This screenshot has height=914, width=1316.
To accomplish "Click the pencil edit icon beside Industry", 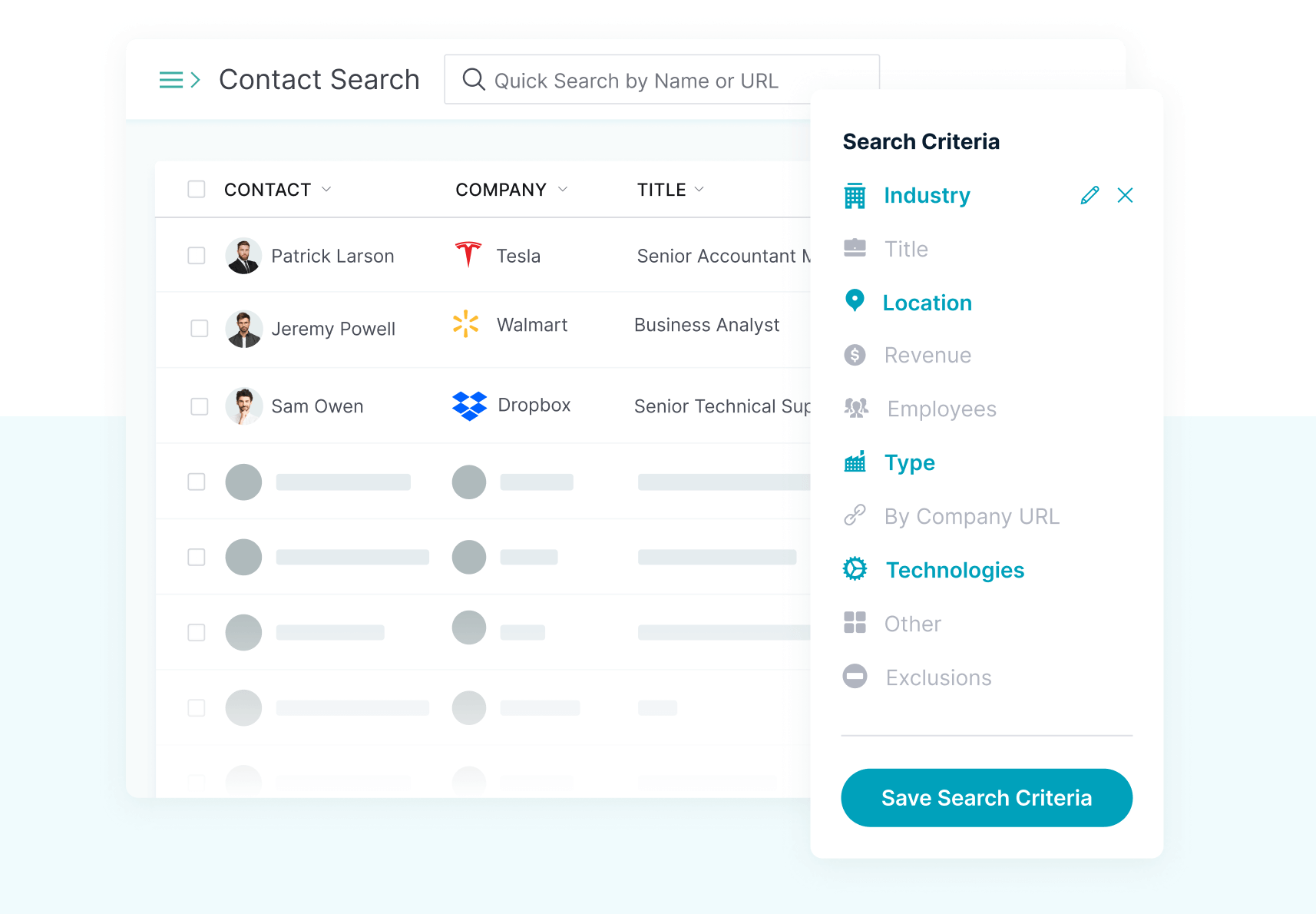I will (1090, 195).
